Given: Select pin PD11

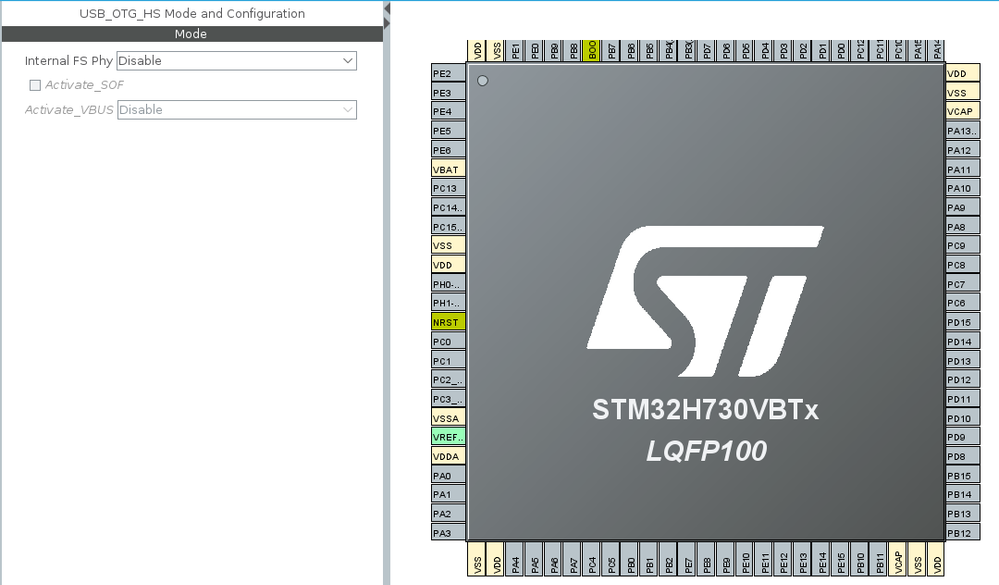Looking at the screenshot, I should coord(963,398).
